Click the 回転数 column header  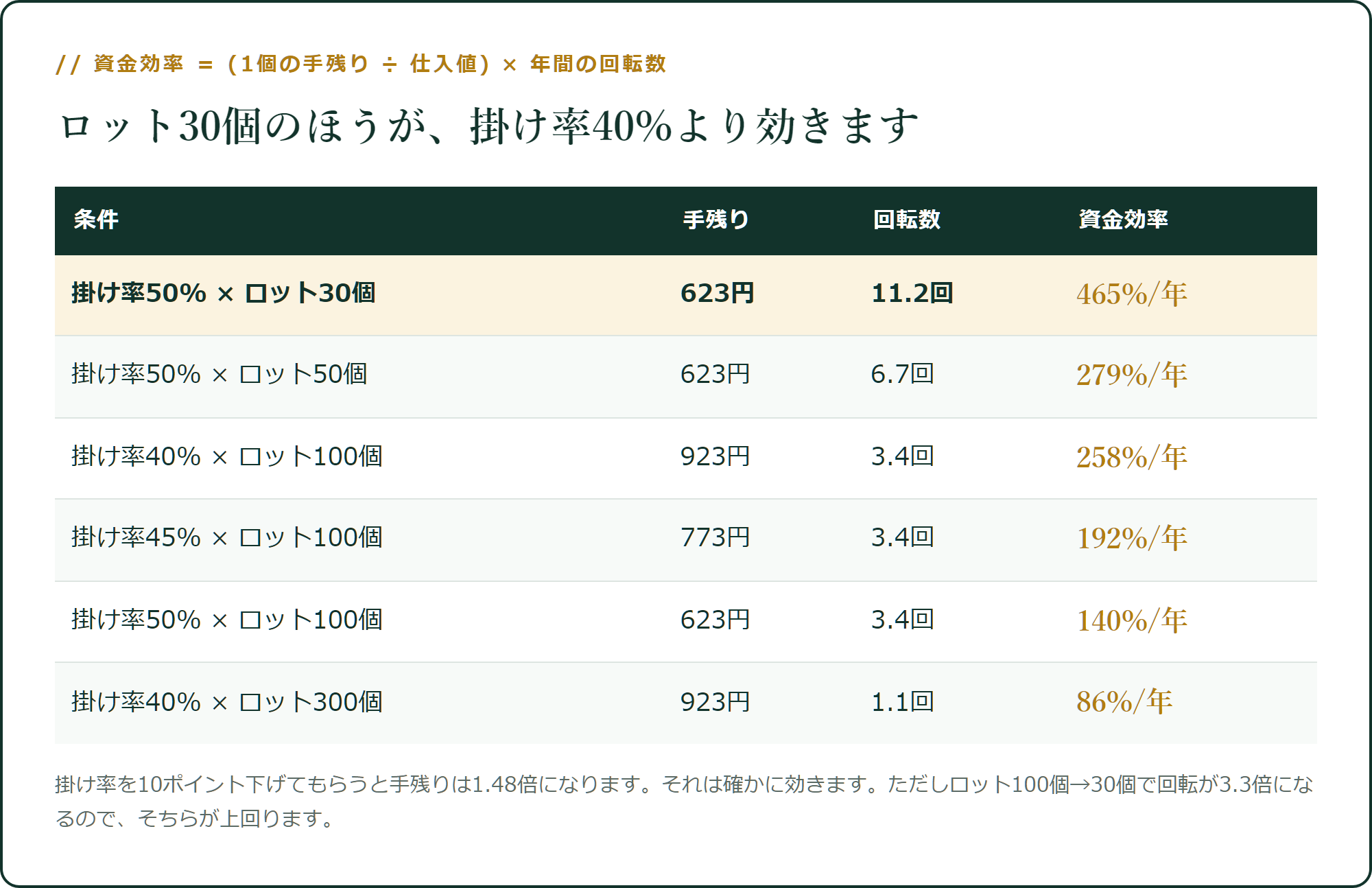(x=906, y=220)
